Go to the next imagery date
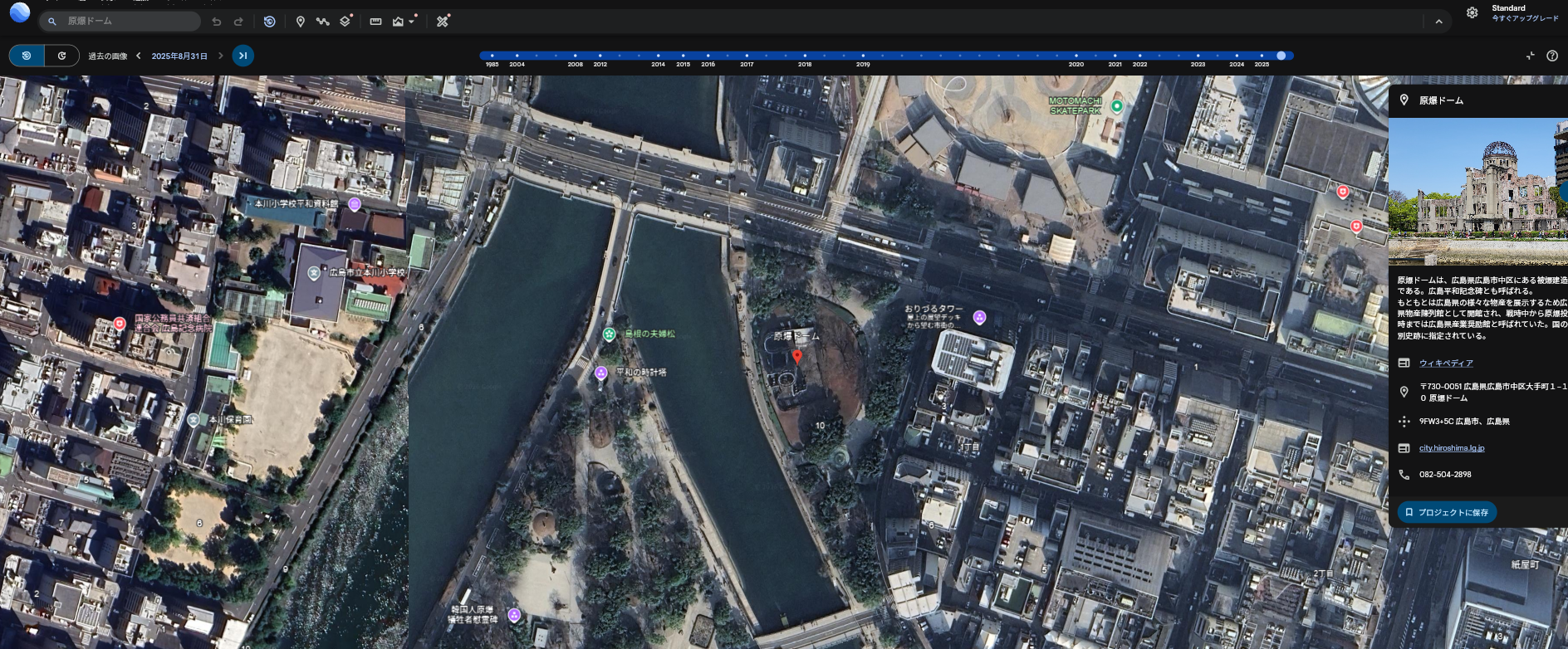 (220, 56)
